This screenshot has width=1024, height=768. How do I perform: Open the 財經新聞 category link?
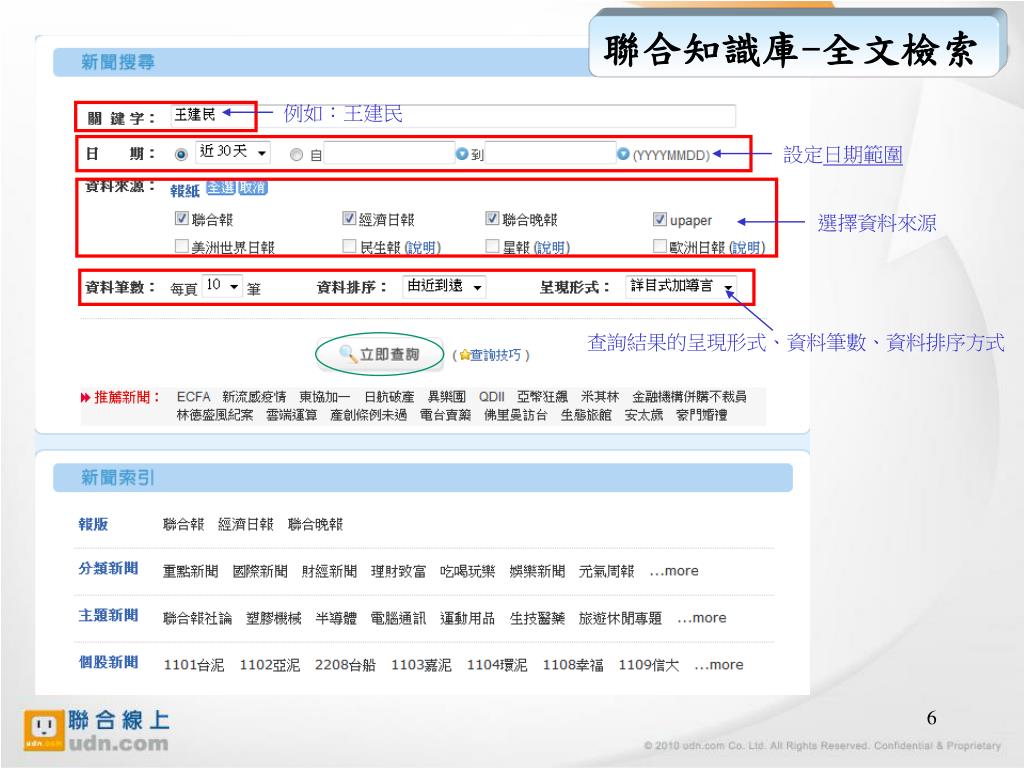pyautogui.click(x=329, y=571)
